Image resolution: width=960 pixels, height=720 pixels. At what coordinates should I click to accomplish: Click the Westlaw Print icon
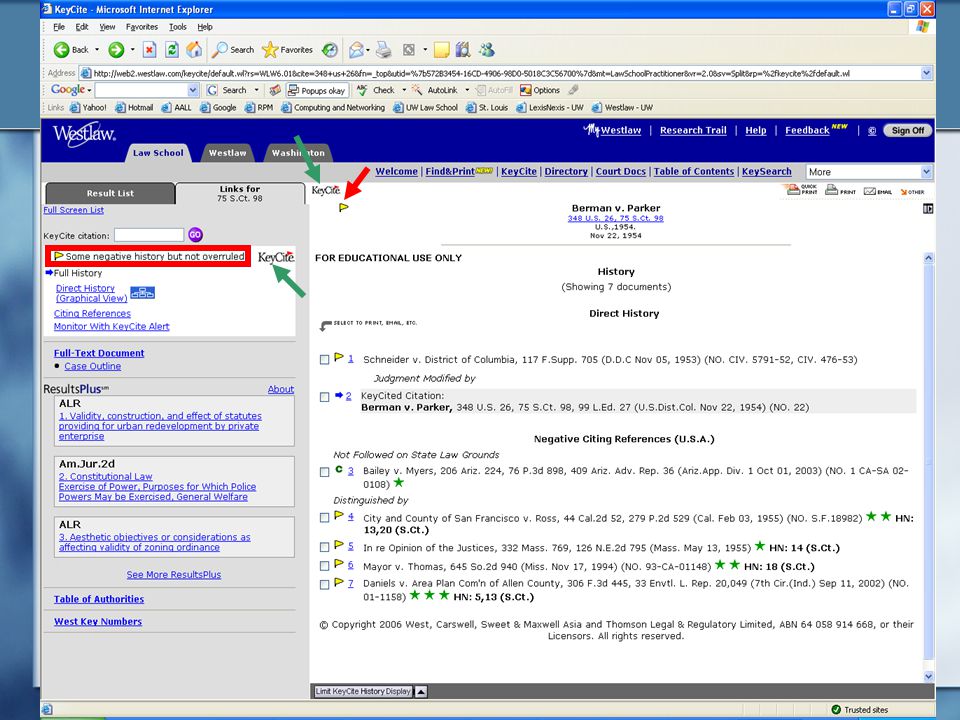point(840,190)
